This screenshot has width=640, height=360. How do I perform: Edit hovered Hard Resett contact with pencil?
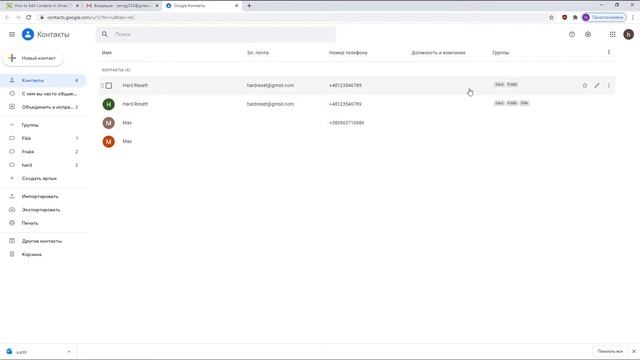pos(597,85)
